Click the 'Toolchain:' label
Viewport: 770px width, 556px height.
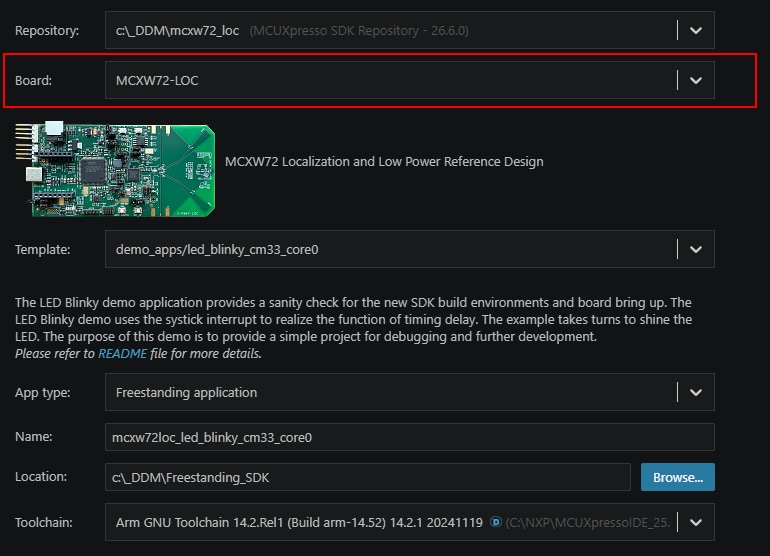43,522
